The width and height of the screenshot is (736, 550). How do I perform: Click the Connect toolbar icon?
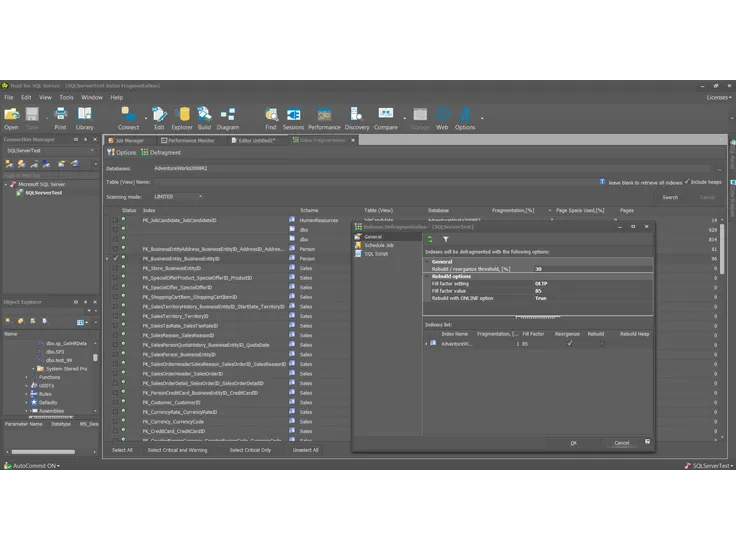coord(128,114)
